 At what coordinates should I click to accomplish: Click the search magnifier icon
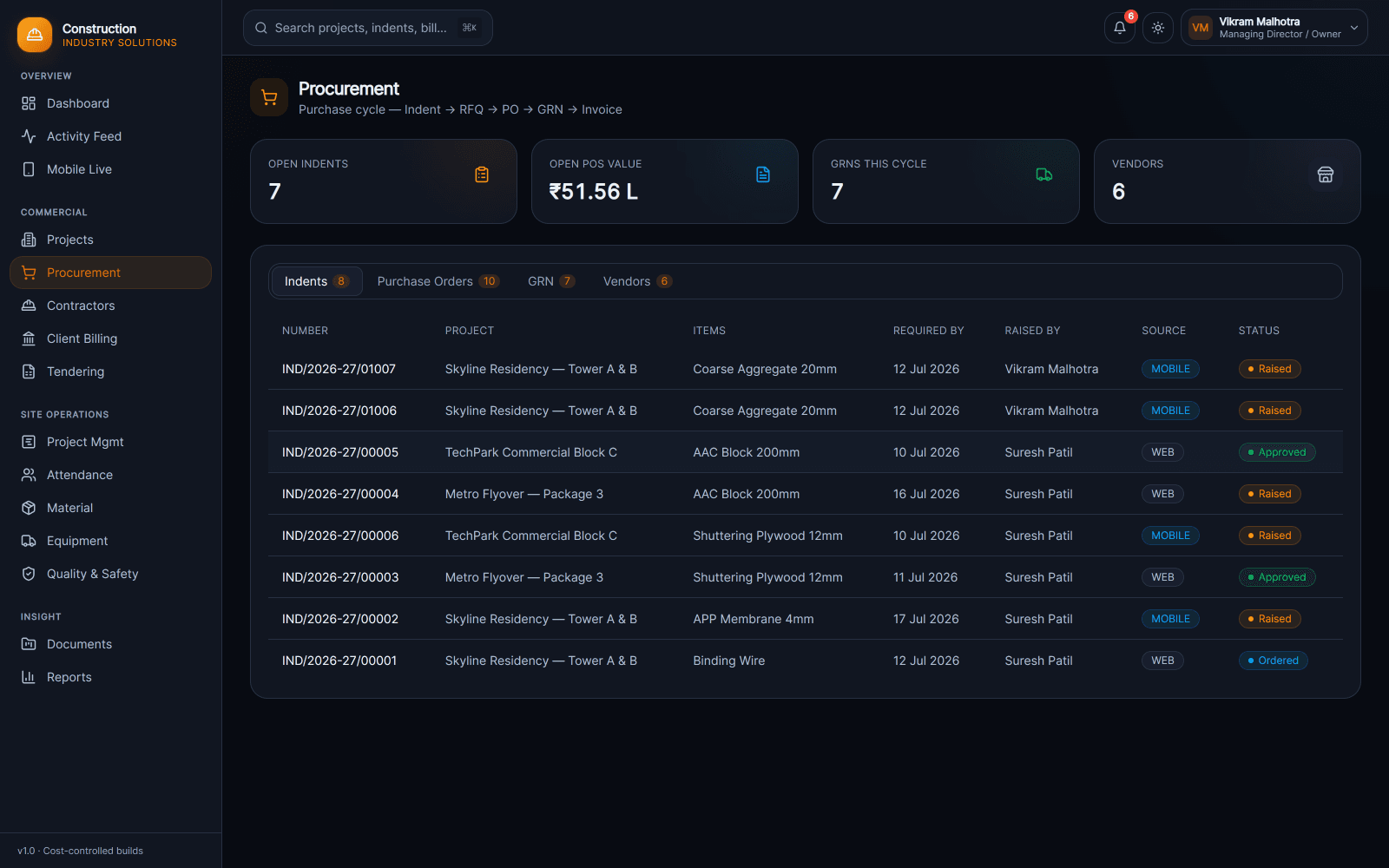pos(261,28)
